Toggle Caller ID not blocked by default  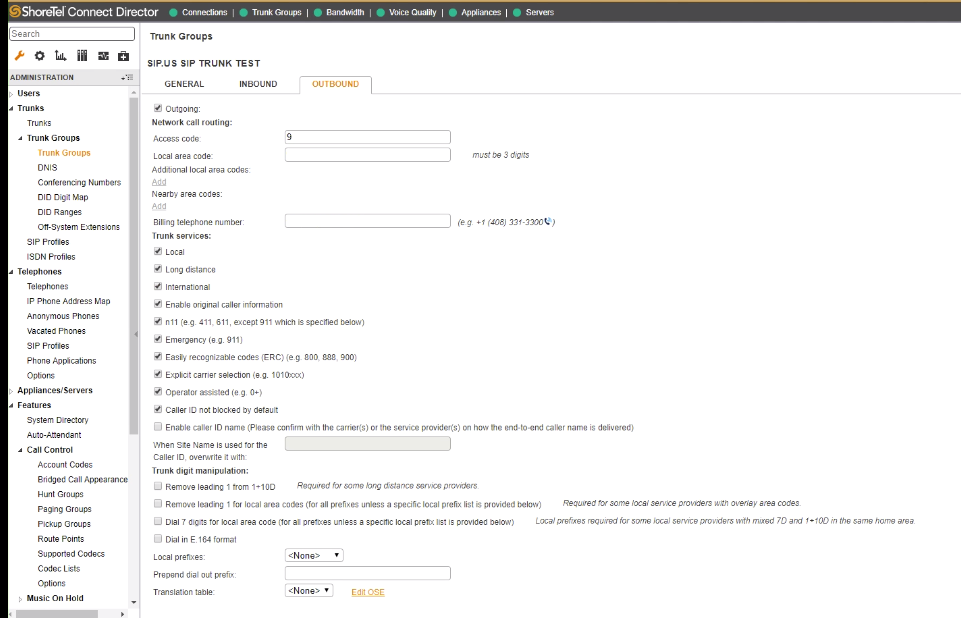point(158,409)
